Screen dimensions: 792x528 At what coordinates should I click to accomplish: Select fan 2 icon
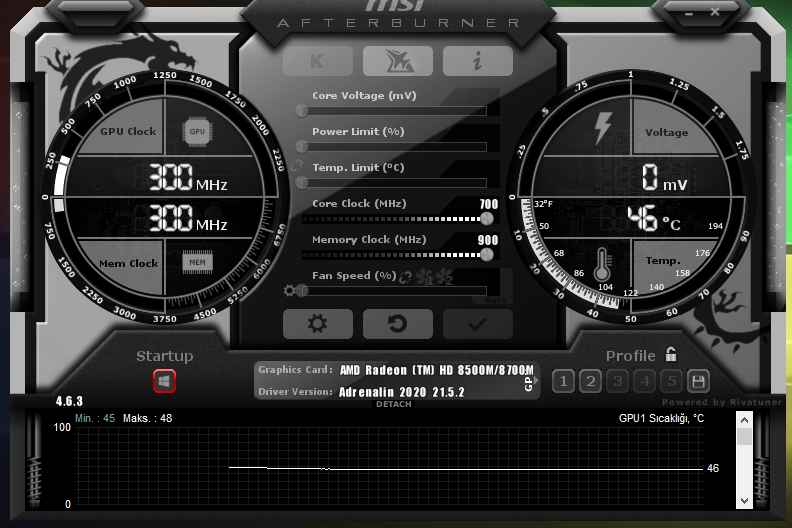click(x=444, y=277)
